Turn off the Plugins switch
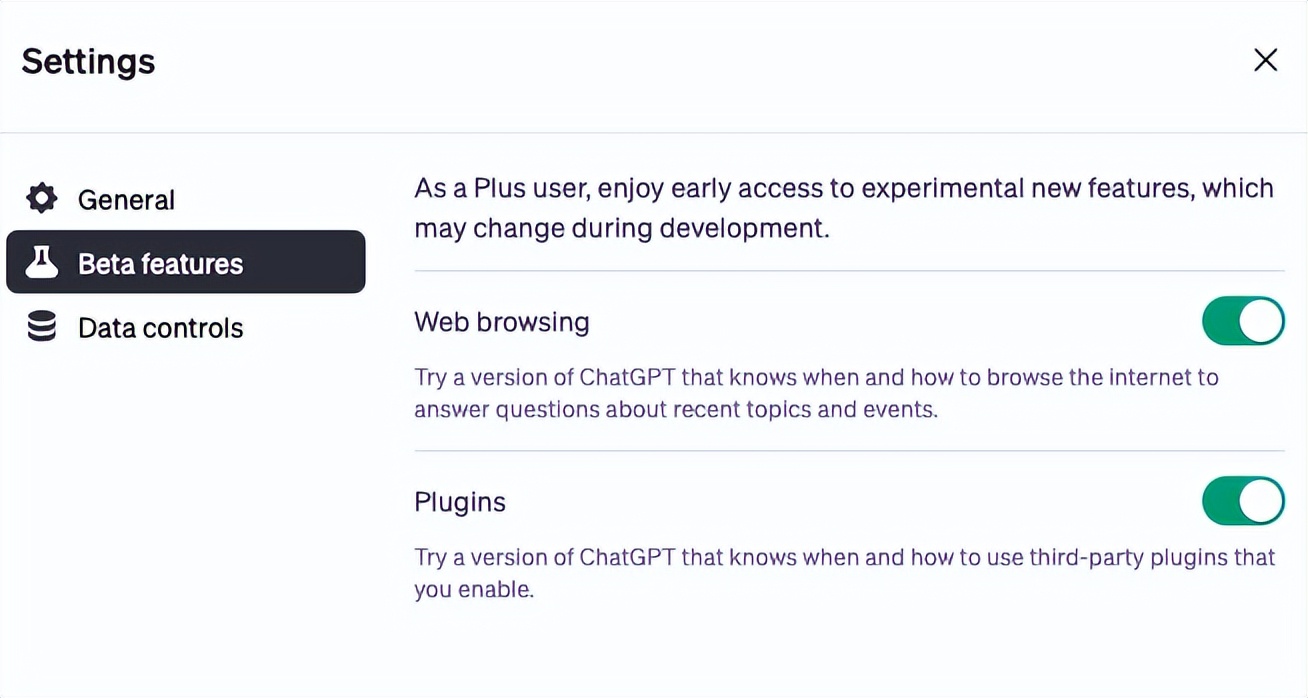This screenshot has width=1308, height=698. 1243,501
